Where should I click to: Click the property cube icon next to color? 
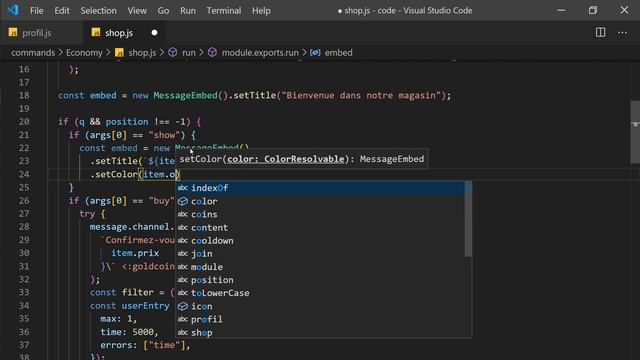[183, 201]
